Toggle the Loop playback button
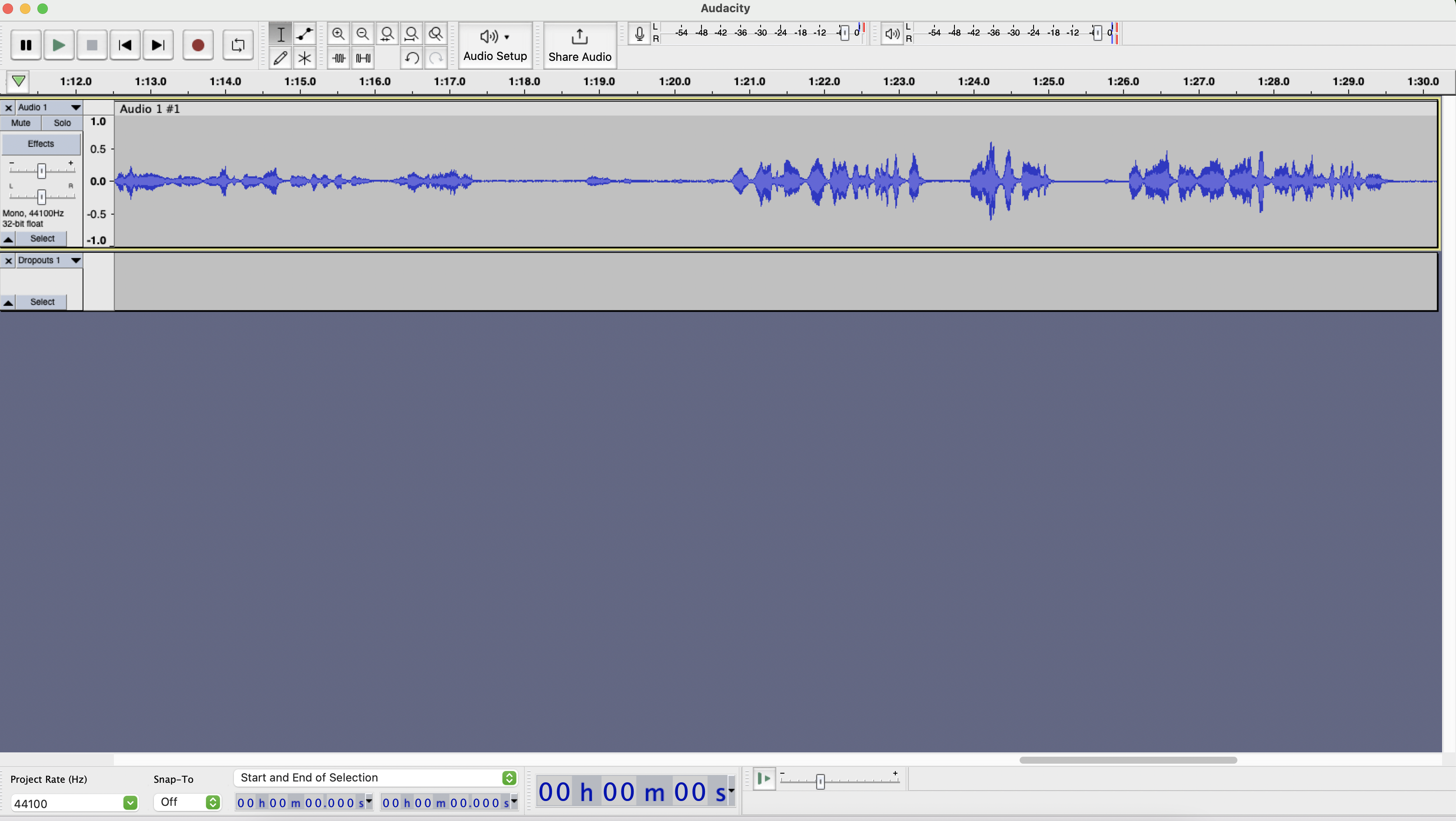This screenshot has width=1456, height=821. (237, 45)
